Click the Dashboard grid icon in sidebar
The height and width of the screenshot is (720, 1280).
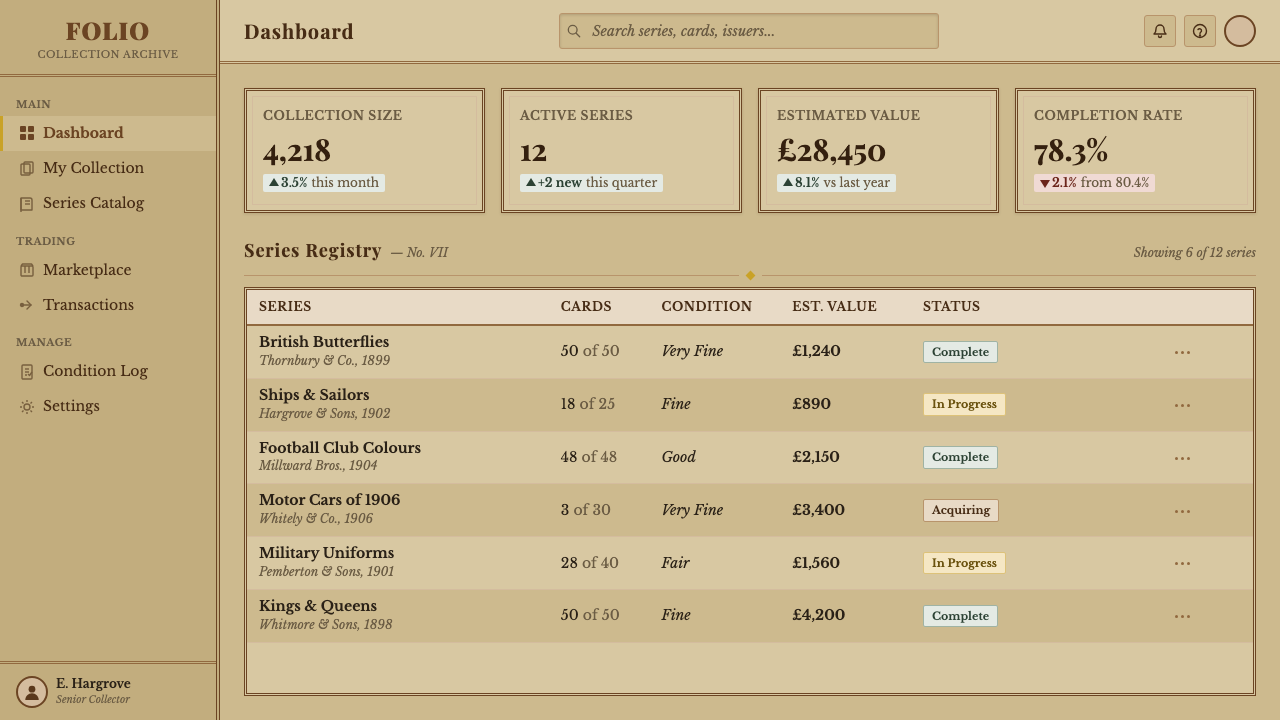[x=27, y=133]
